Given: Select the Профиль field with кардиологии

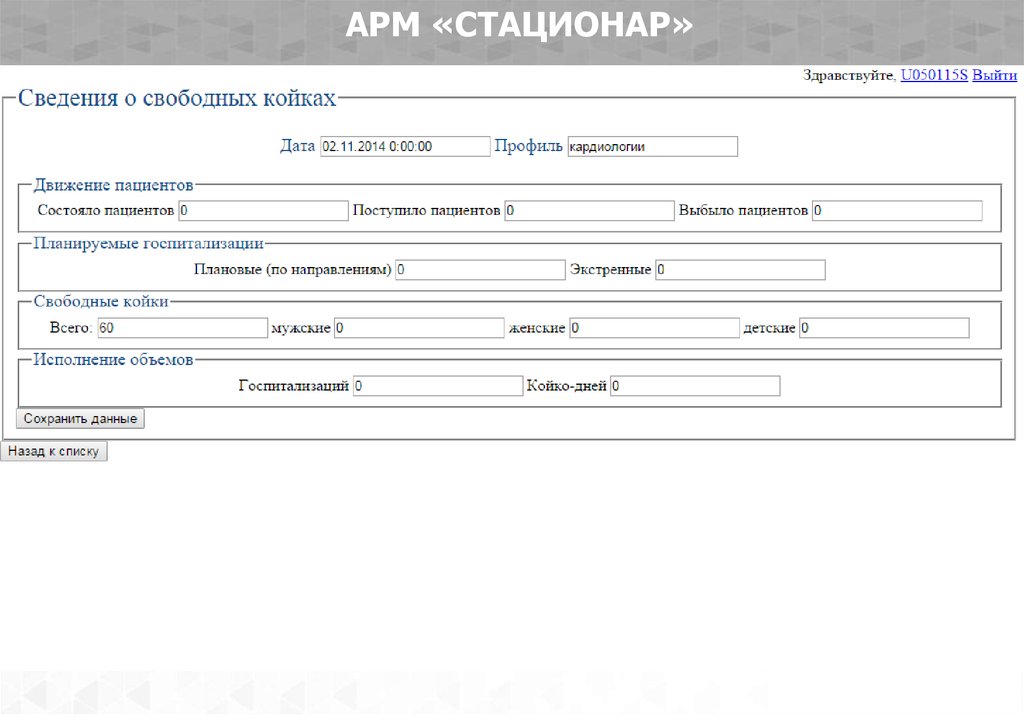Looking at the screenshot, I should coord(652,147).
